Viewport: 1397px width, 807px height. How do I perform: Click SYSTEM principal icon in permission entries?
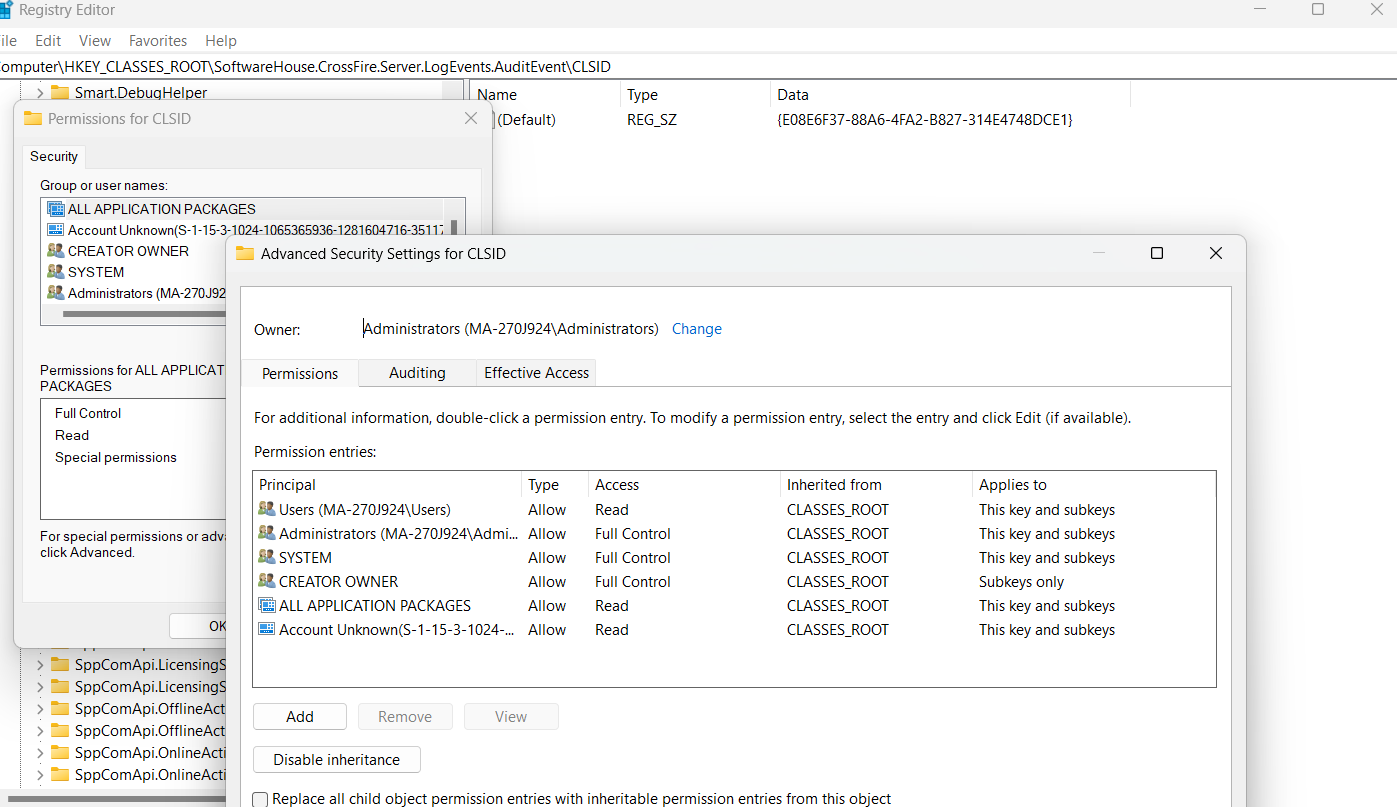pyautogui.click(x=266, y=558)
